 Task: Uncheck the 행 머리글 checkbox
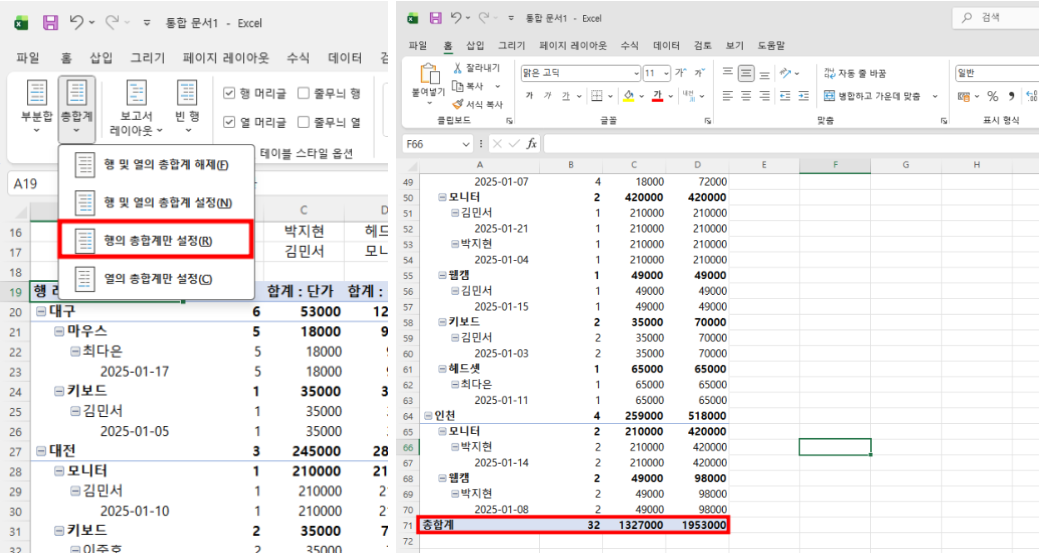pos(229,93)
